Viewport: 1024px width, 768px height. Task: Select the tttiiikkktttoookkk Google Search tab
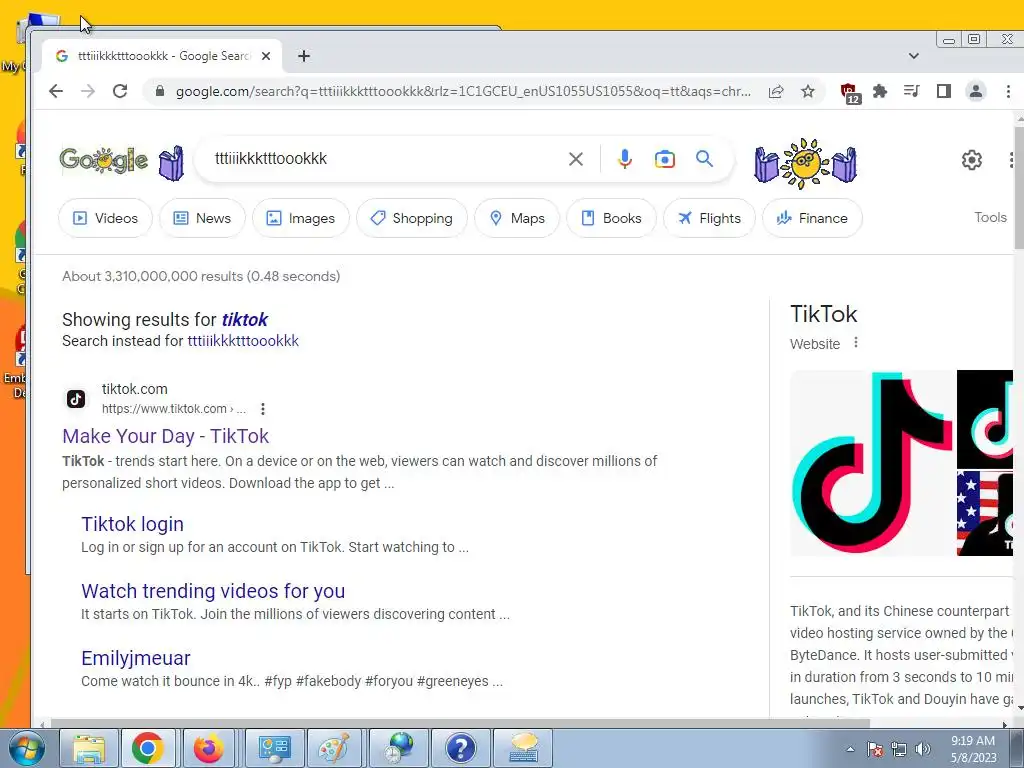(x=162, y=56)
